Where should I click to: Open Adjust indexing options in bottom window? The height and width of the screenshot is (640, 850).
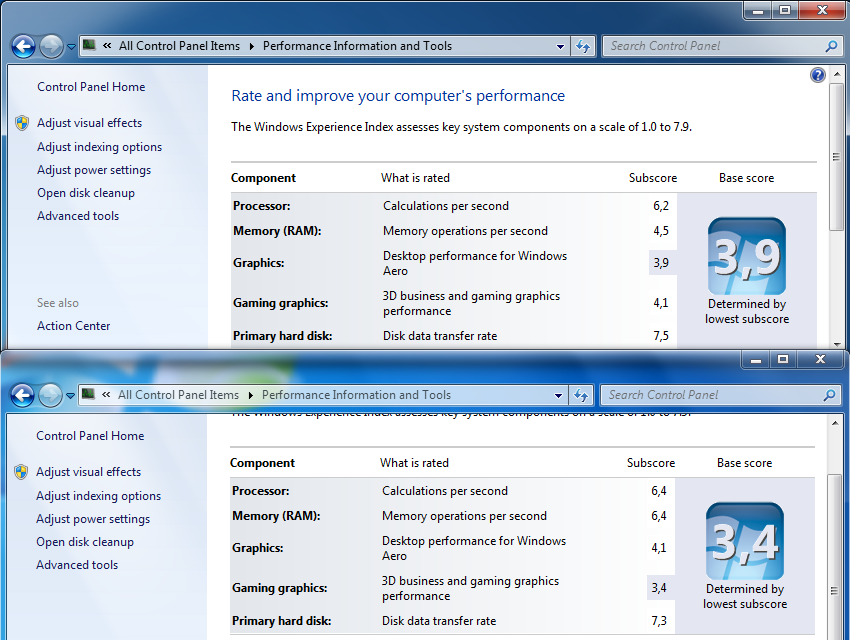pos(98,496)
